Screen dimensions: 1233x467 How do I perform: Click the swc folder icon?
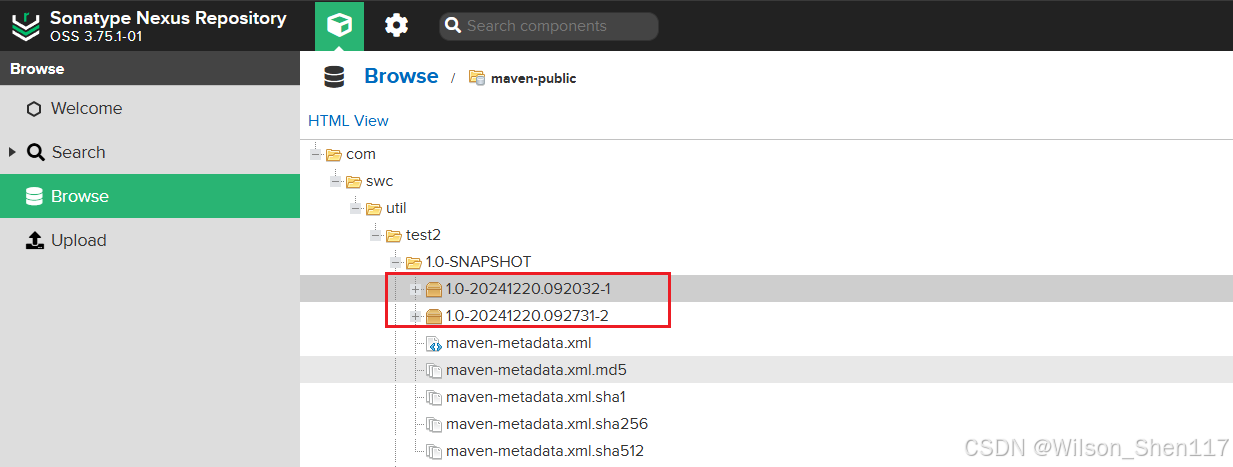coord(354,181)
